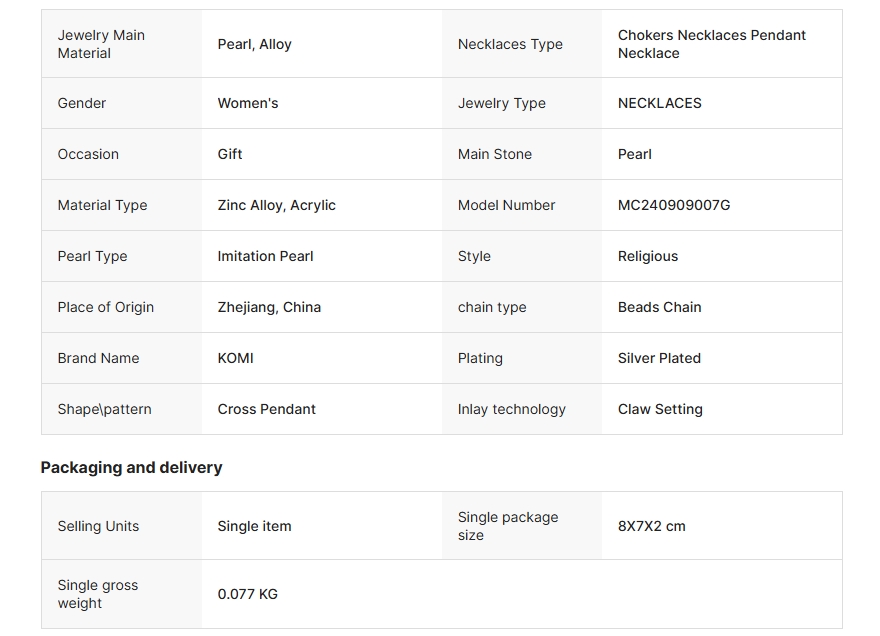This screenshot has height=636, width=880.
Task: Click the 'Silver Plated' plating value
Action: [x=659, y=358]
